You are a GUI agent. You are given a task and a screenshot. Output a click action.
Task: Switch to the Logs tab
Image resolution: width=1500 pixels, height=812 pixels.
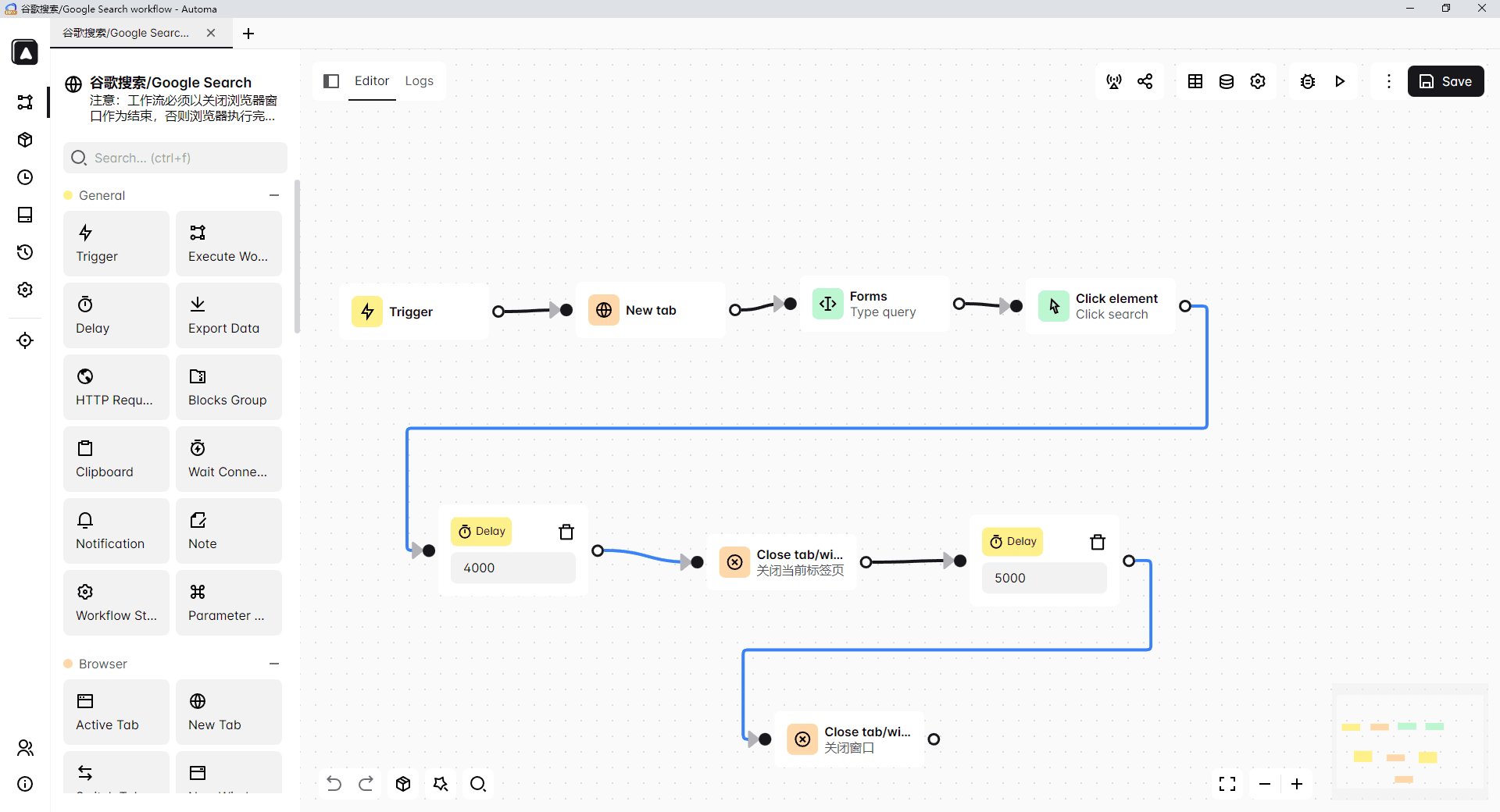point(419,81)
